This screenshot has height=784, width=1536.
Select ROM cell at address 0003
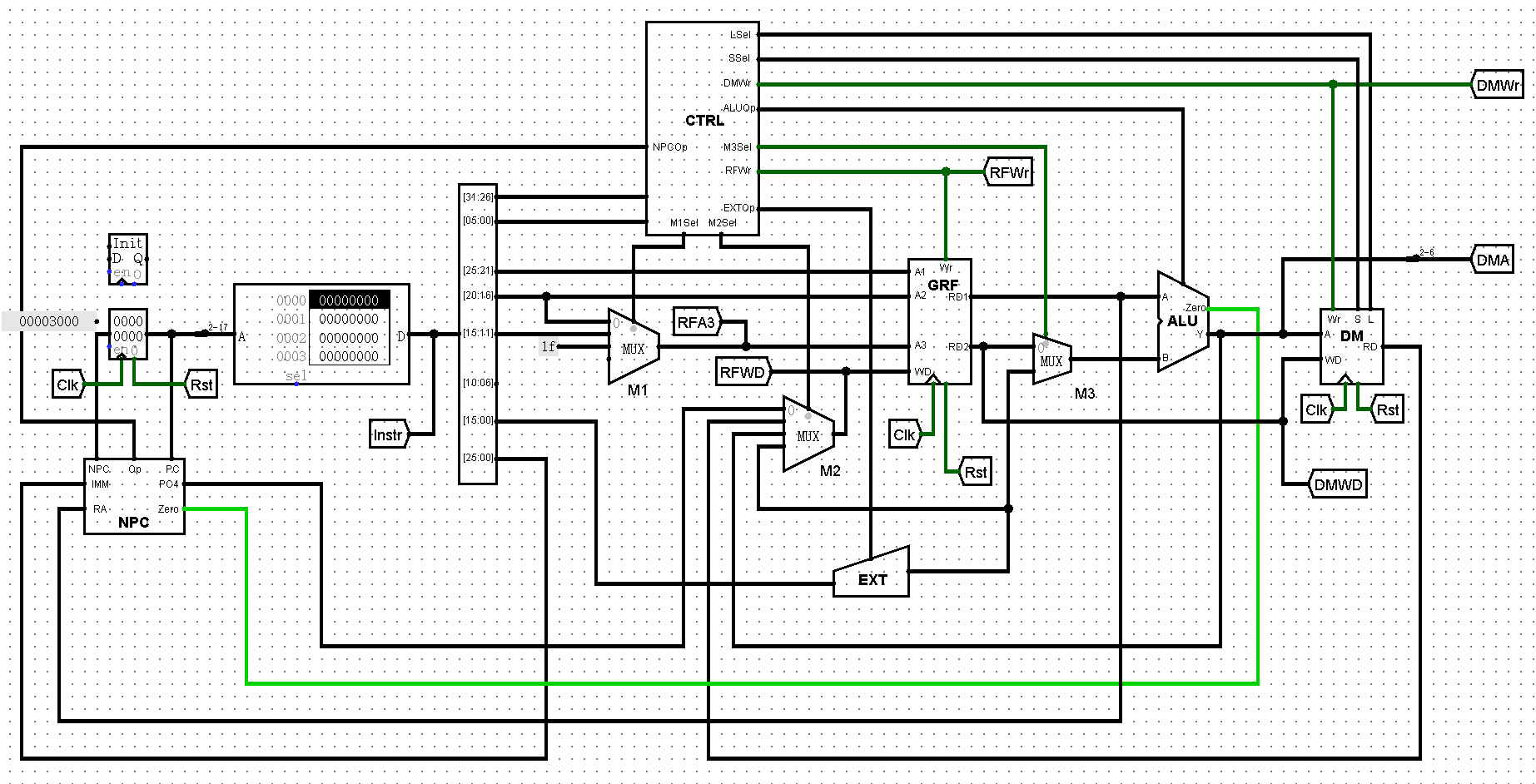349,356
